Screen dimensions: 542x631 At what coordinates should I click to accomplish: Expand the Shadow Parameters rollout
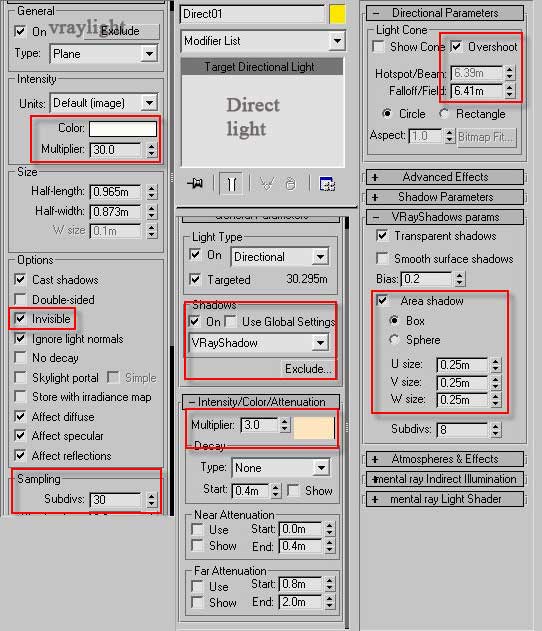coord(445,197)
